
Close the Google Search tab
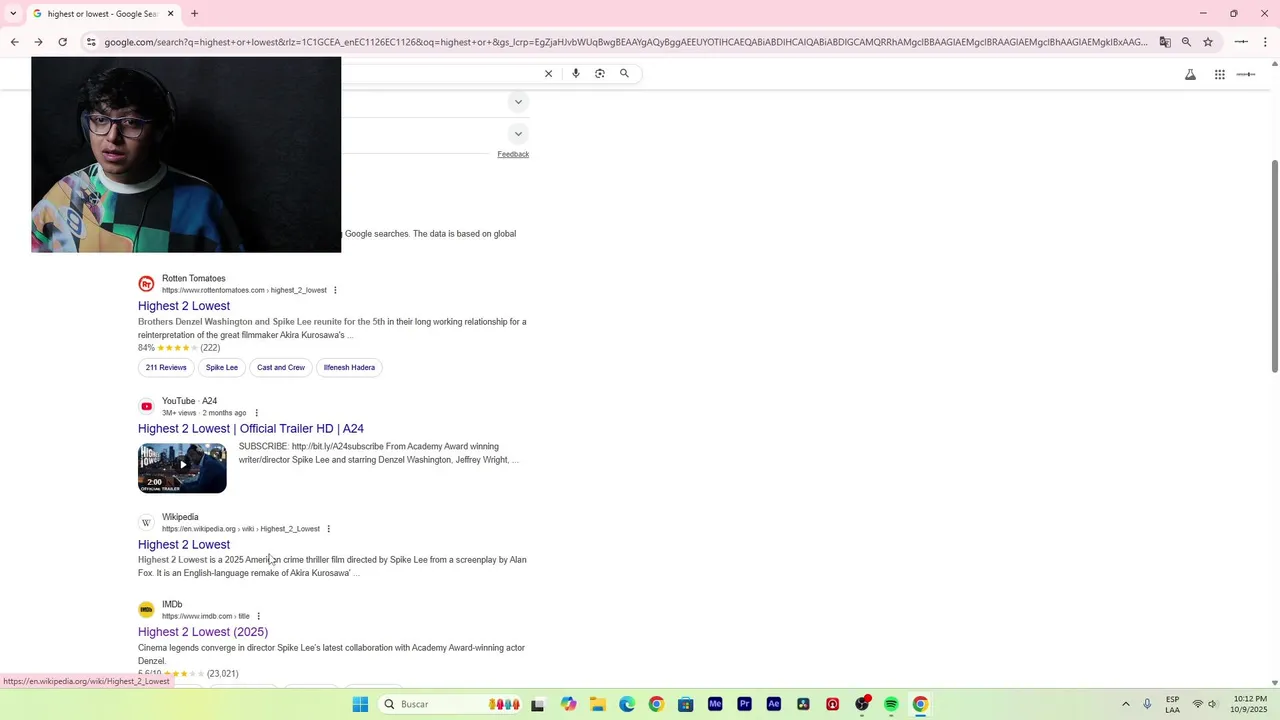tap(170, 14)
